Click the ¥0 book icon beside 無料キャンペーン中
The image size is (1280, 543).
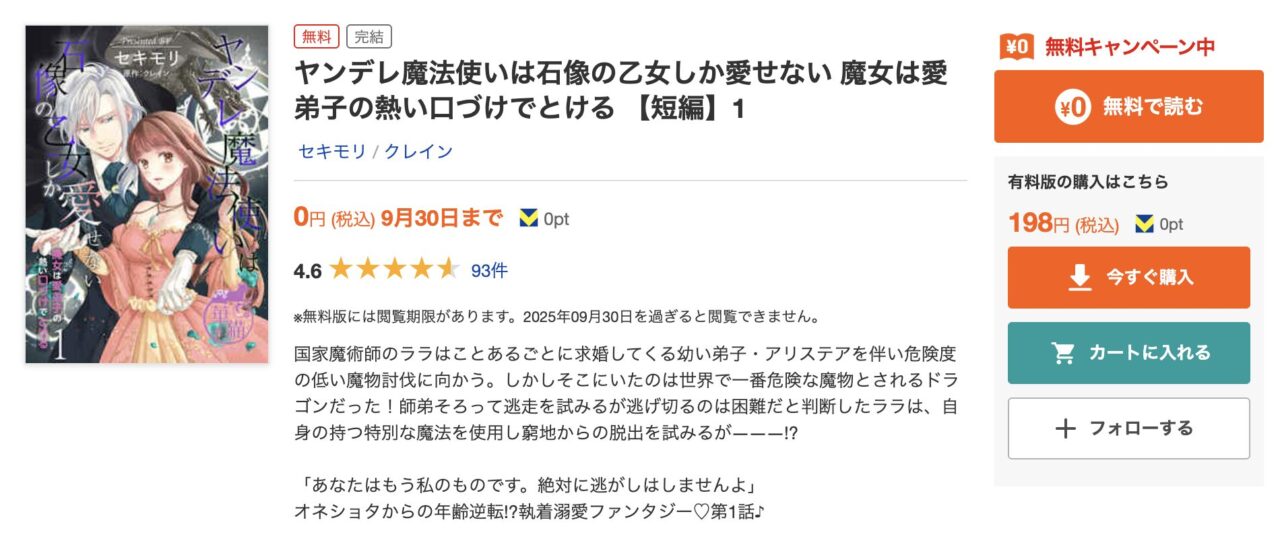coord(1016,46)
